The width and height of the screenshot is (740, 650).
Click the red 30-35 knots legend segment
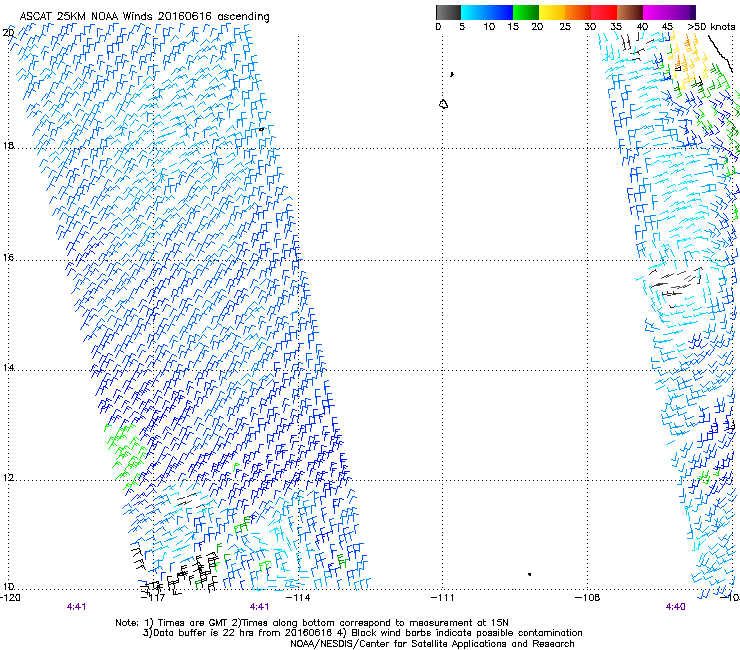[604, 12]
